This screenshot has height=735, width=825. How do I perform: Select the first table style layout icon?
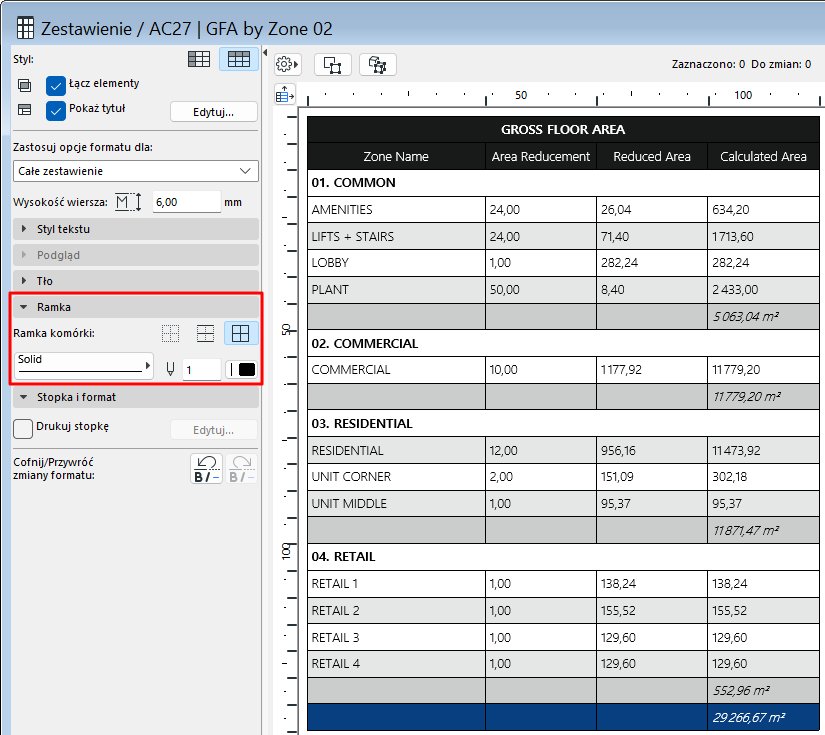pyautogui.click(x=199, y=60)
